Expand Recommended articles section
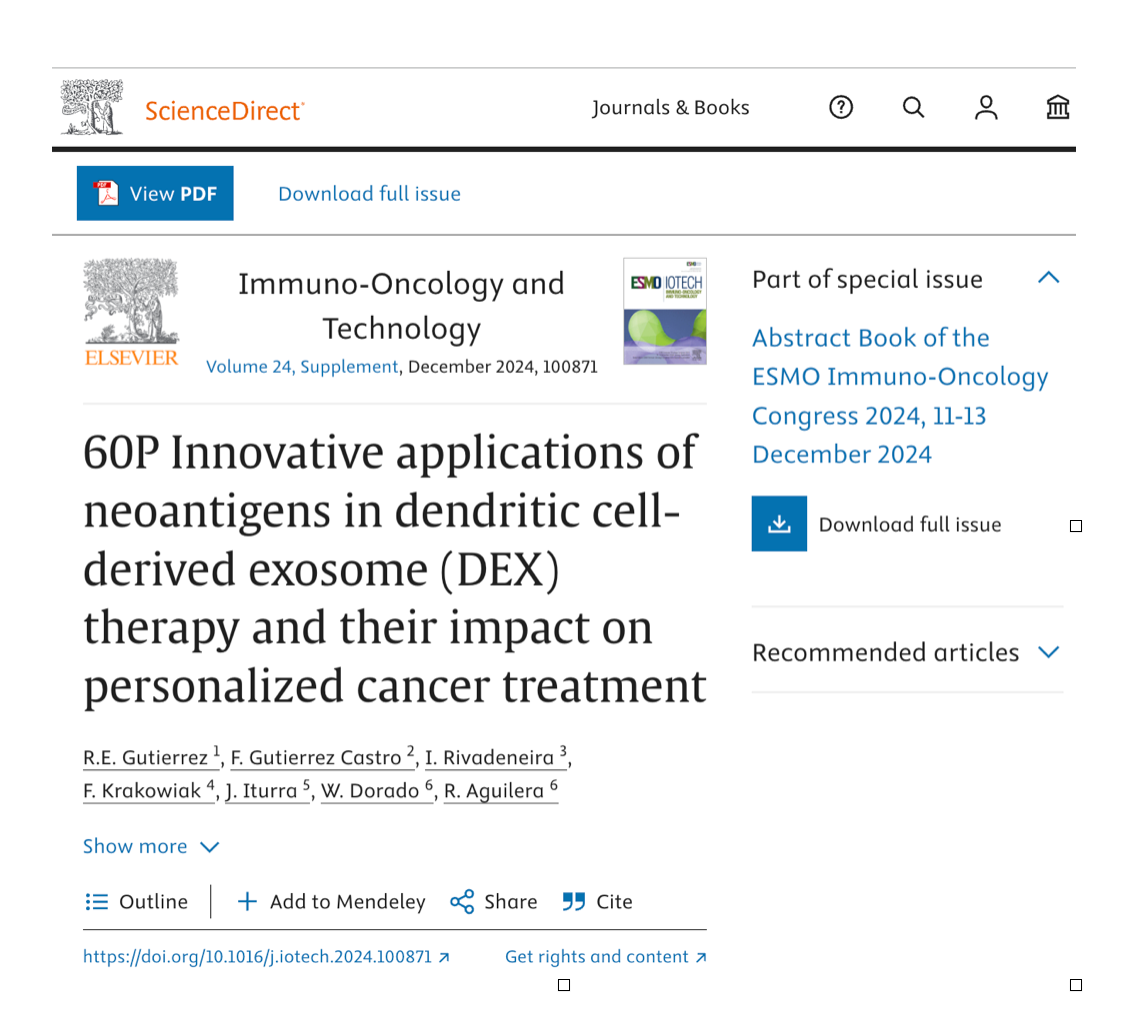Image resolution: width=1144 pixels, height=1022 pixels. (1048, 652)
